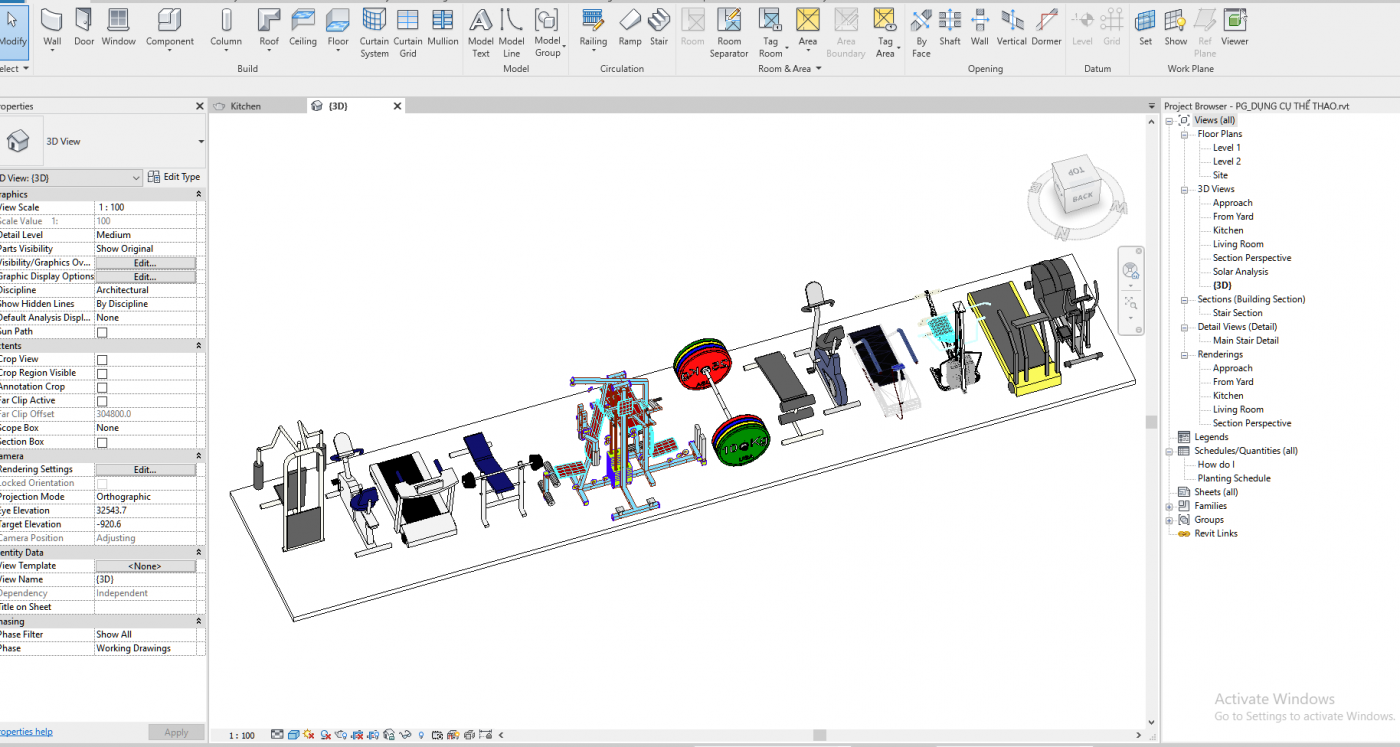This screenshot has height=747, width=1400.
Task: Expand the Families node in Project Browser
Action: coord(1169,506)
